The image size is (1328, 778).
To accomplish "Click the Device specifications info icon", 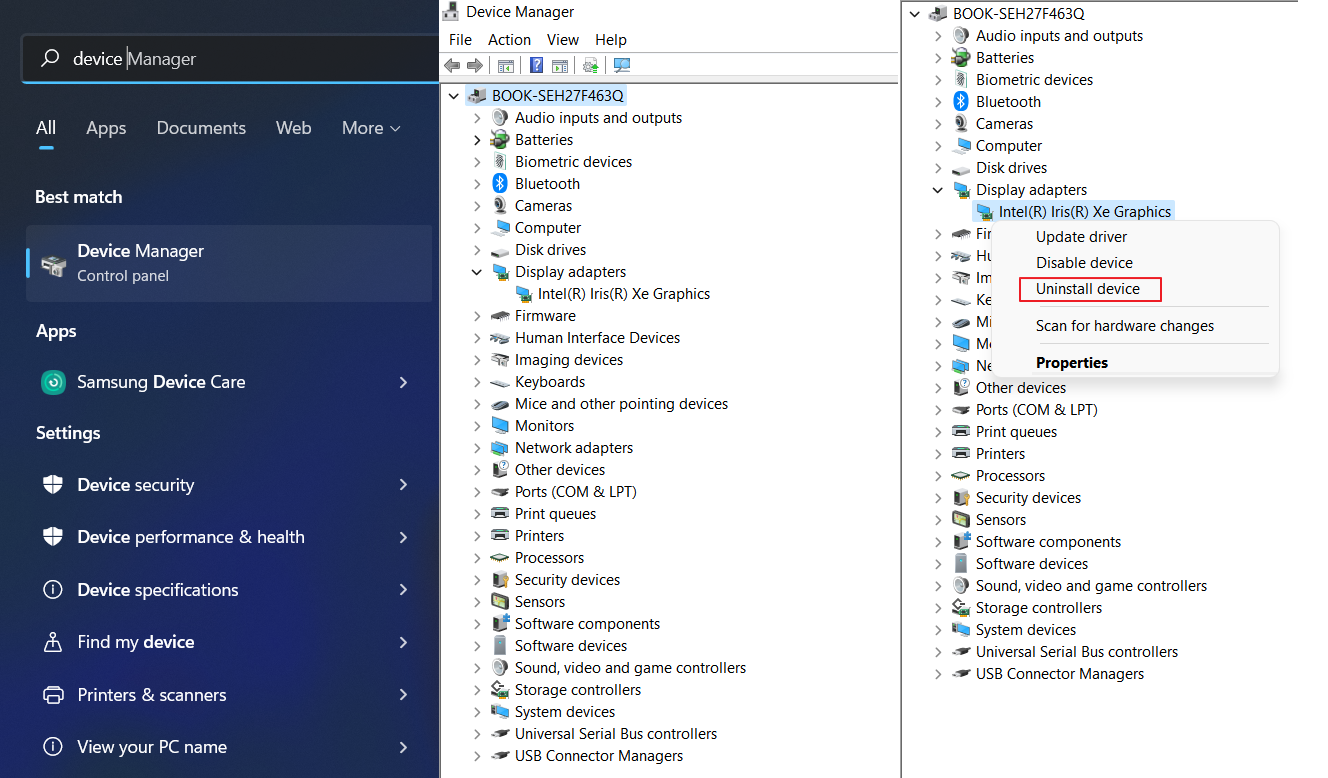I will click(53, 590).
